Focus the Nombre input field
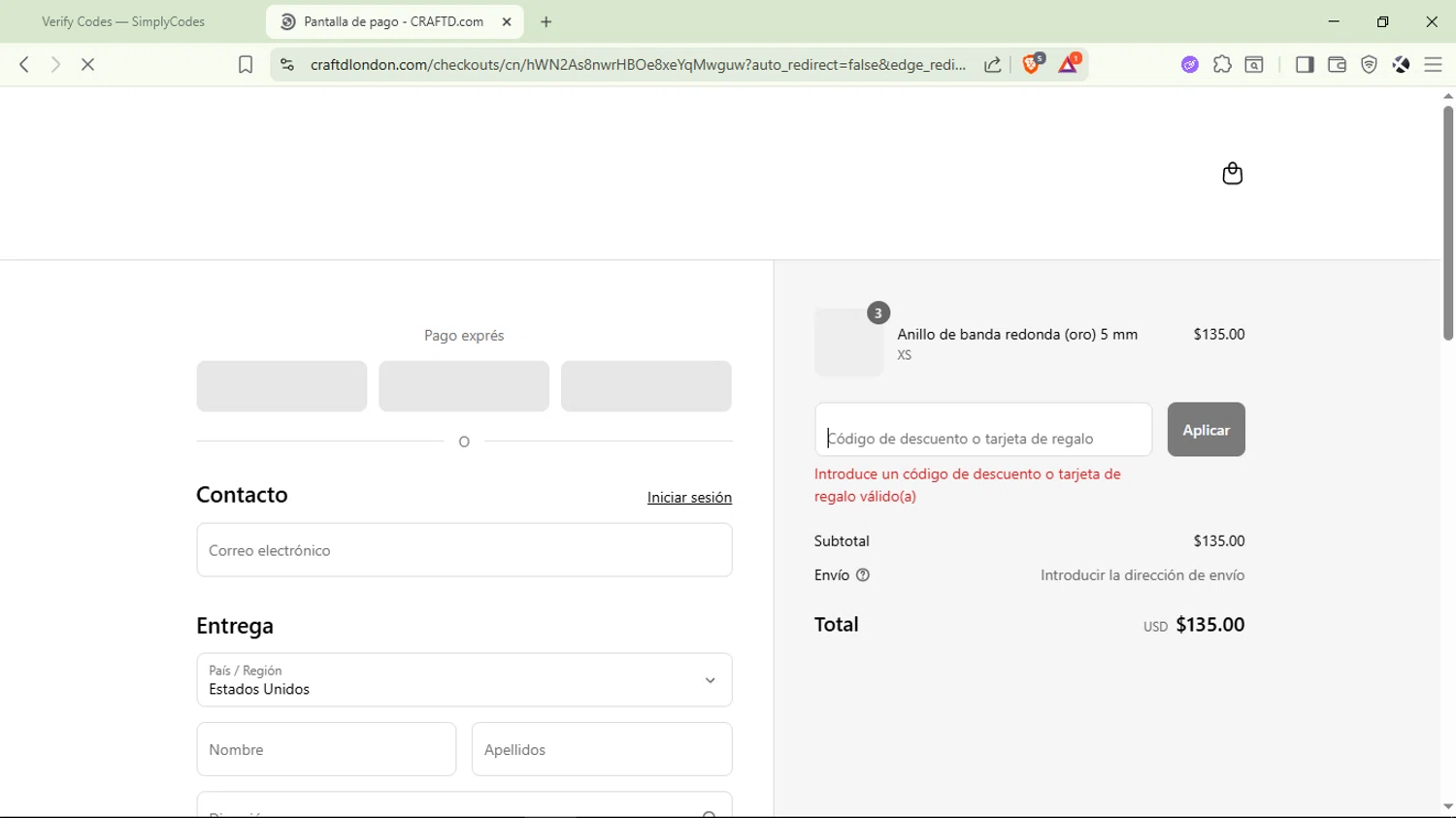Image resolution: width=1456 pixels, height=818 pixels. [x=326, y=749]
